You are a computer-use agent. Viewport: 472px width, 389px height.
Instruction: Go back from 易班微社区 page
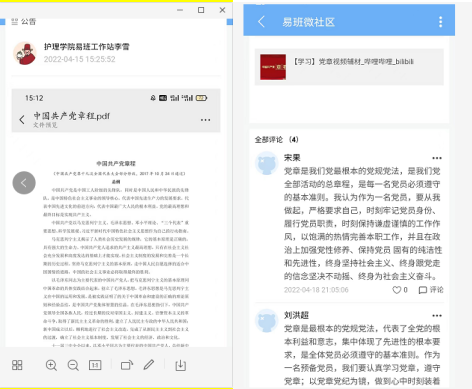261,22
